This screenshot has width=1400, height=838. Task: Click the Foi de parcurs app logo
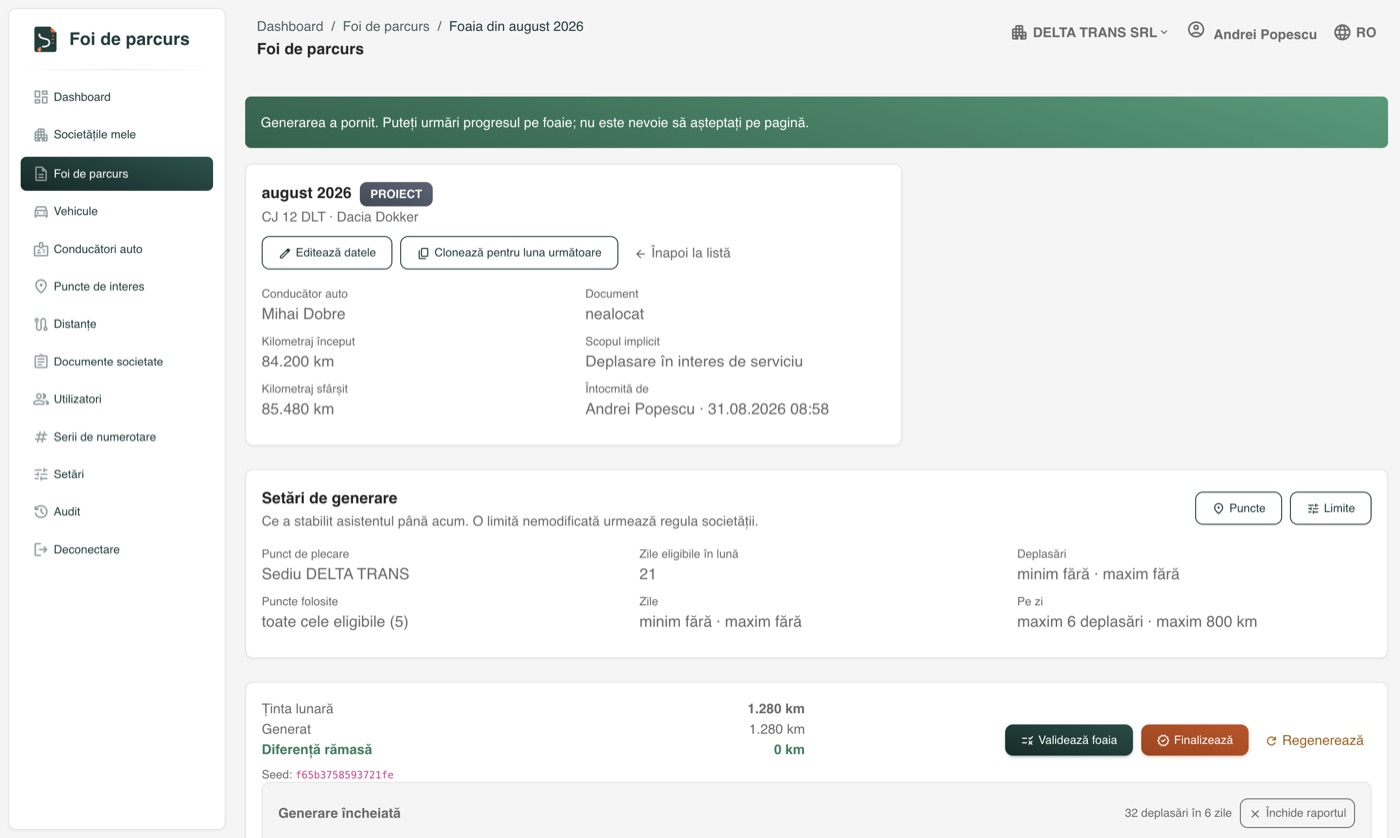pos(45,39)
